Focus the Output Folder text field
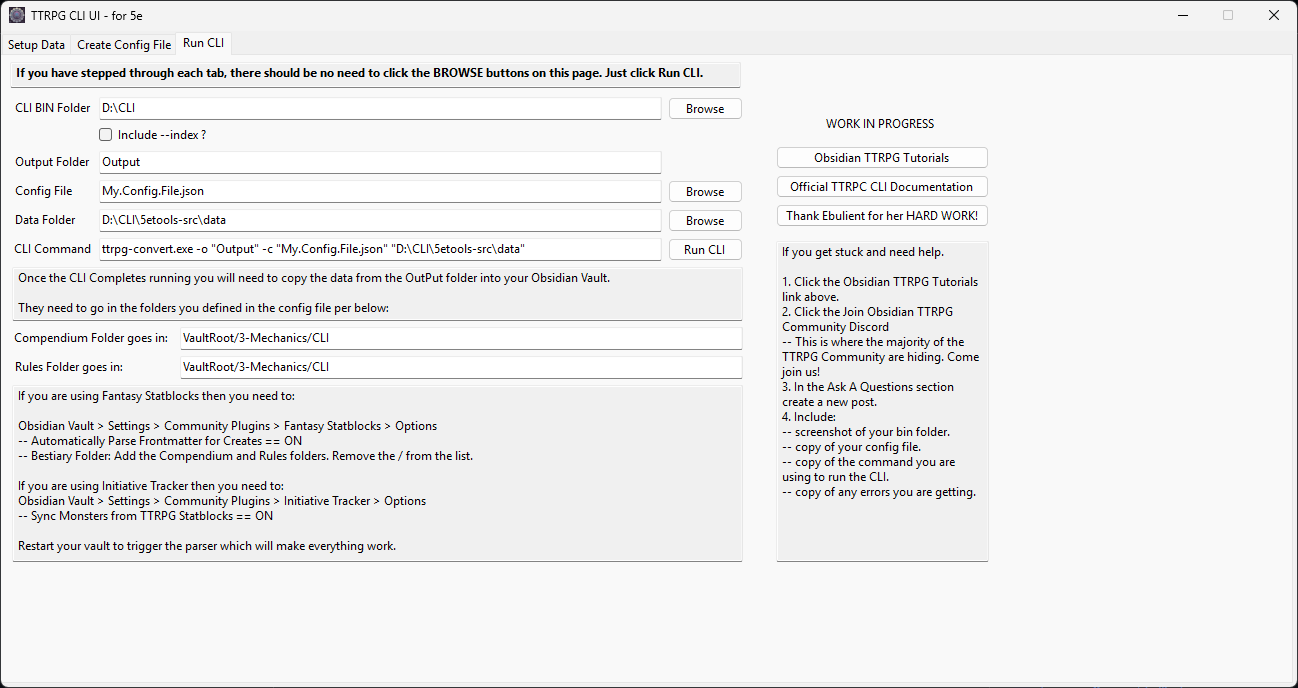 380,163
